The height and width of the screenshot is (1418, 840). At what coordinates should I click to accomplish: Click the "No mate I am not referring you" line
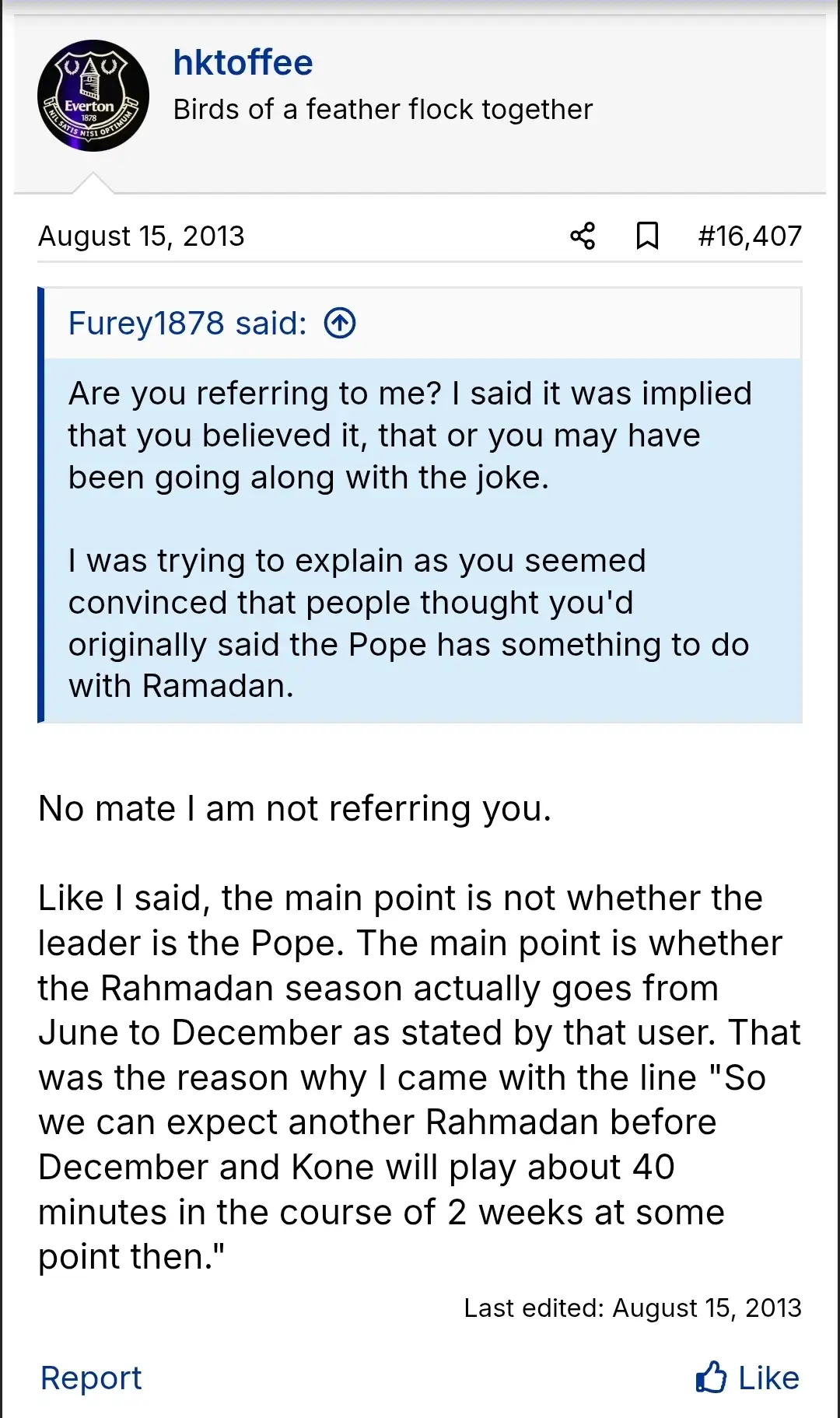point(295,809)
